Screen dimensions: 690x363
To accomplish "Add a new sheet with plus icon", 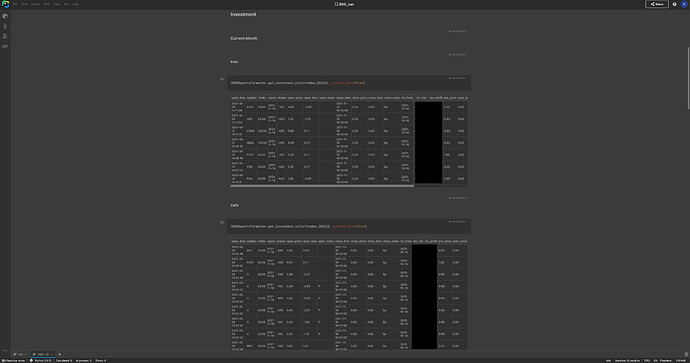I will tap(59, 354).
